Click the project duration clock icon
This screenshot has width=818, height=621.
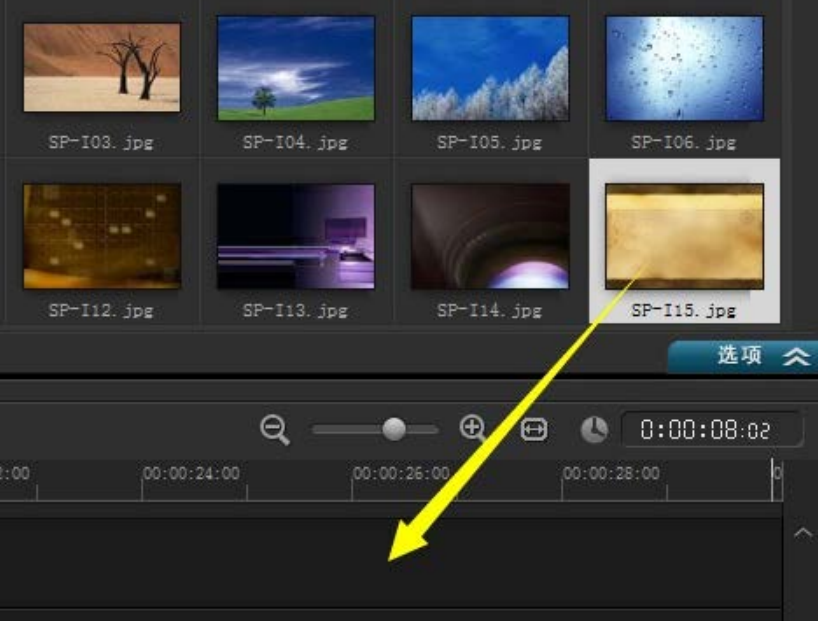(594, 430)
